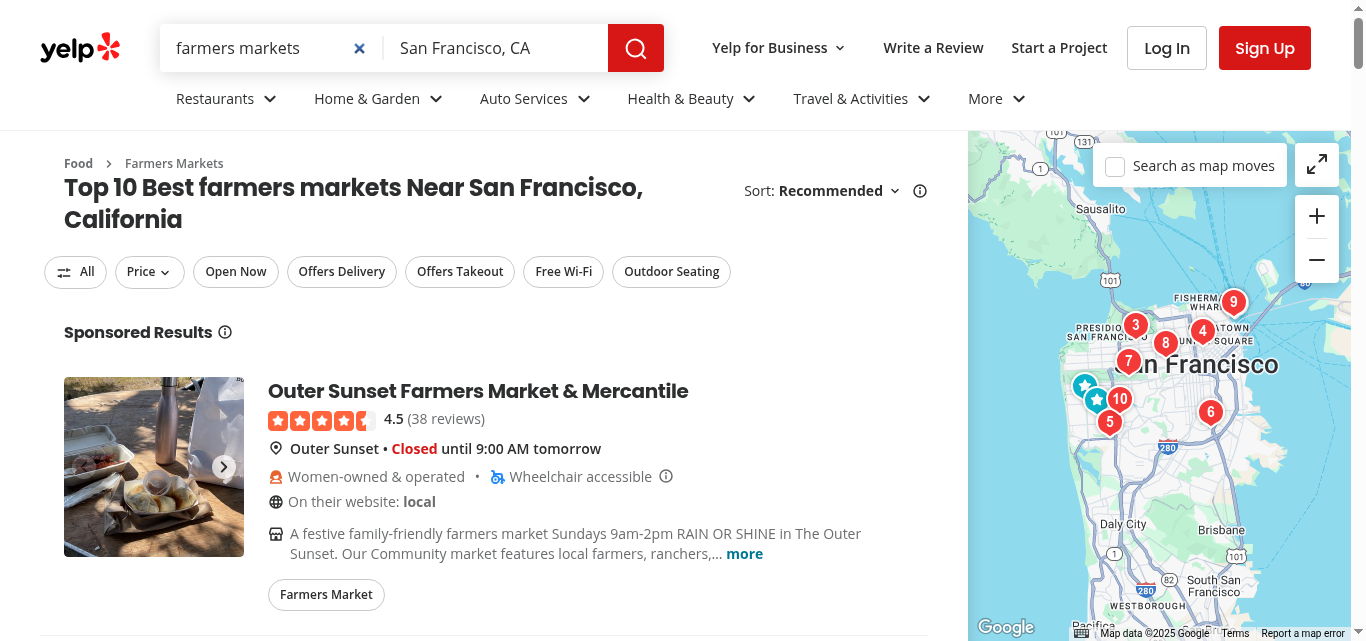Expand the Travel & Activities menu
Image resolution: width=1366 pixels, height=641 pixels.
(862, 99)
